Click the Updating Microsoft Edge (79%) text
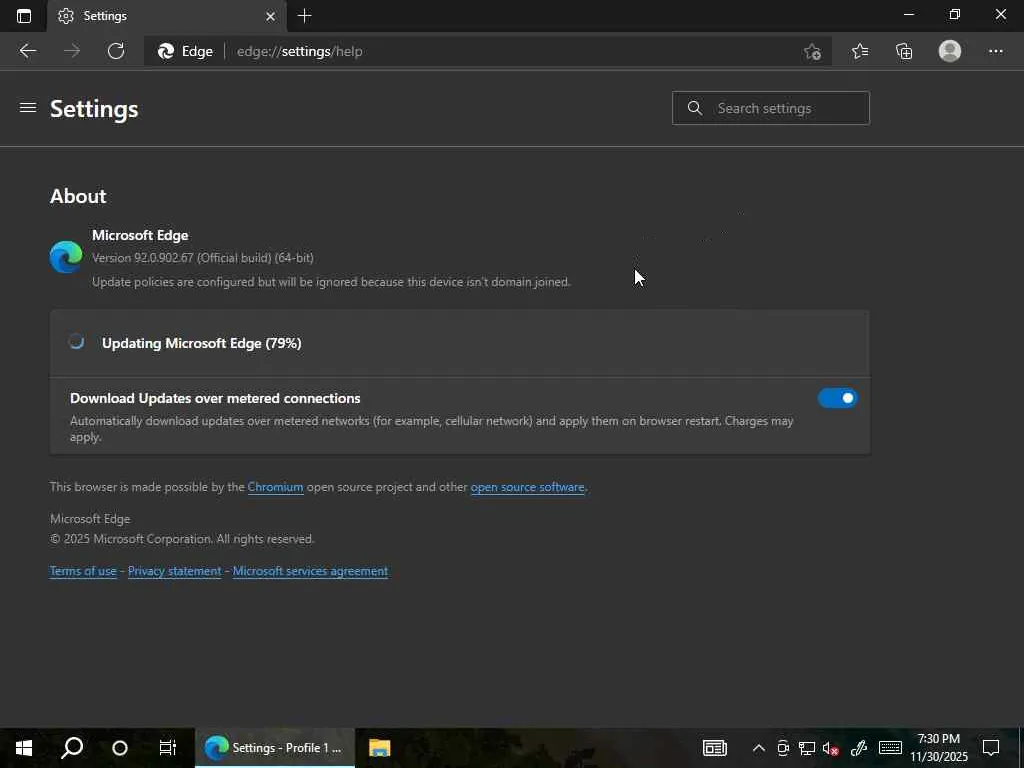Image resolution: width=1024 pixels, height=768 pixels. tap(202, 343)
